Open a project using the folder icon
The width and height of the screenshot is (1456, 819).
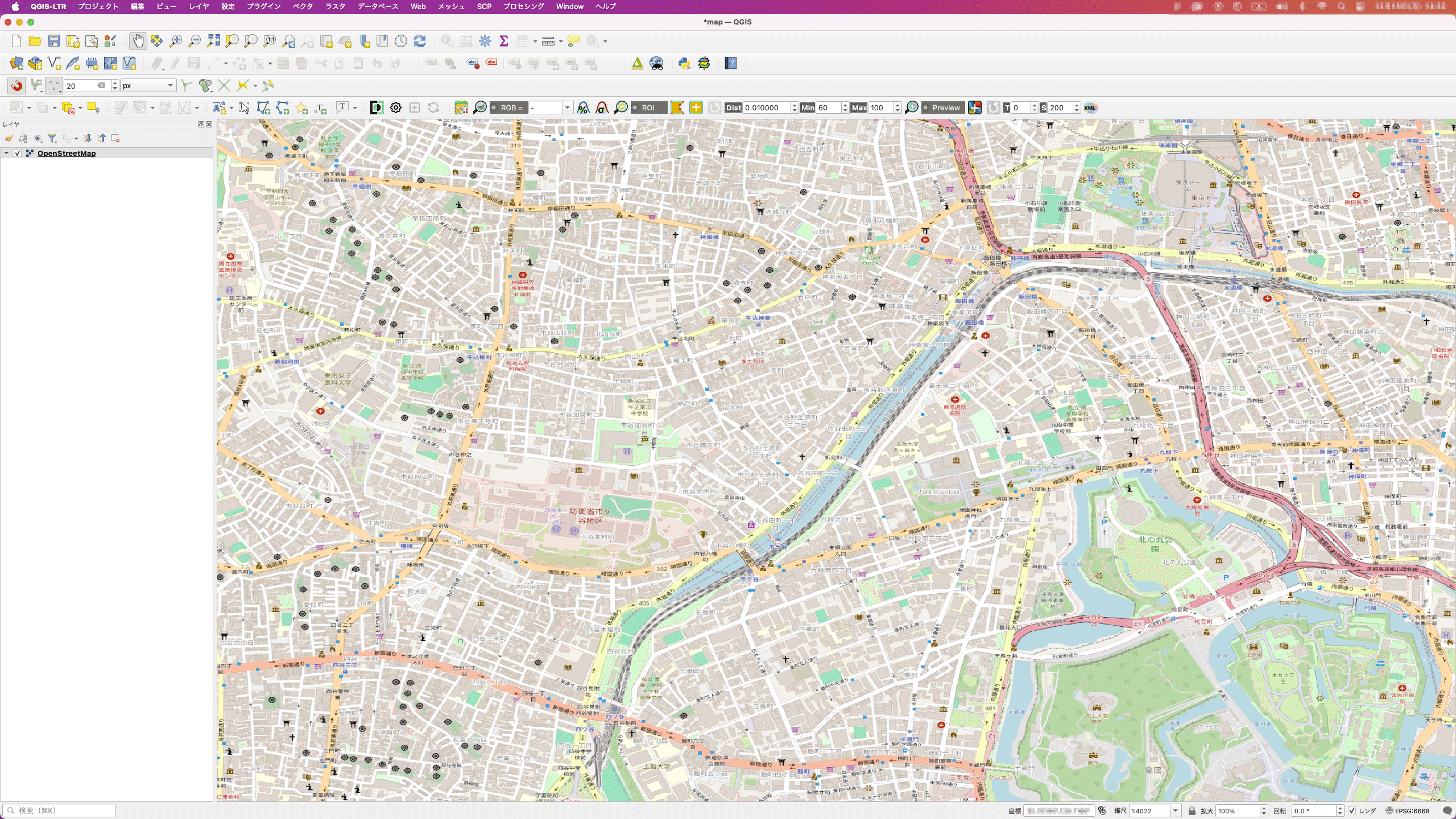coord(35,41)
